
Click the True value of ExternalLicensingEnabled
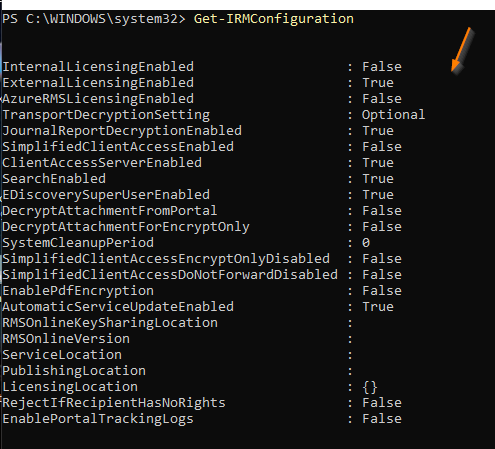click(x=378, y=83)
